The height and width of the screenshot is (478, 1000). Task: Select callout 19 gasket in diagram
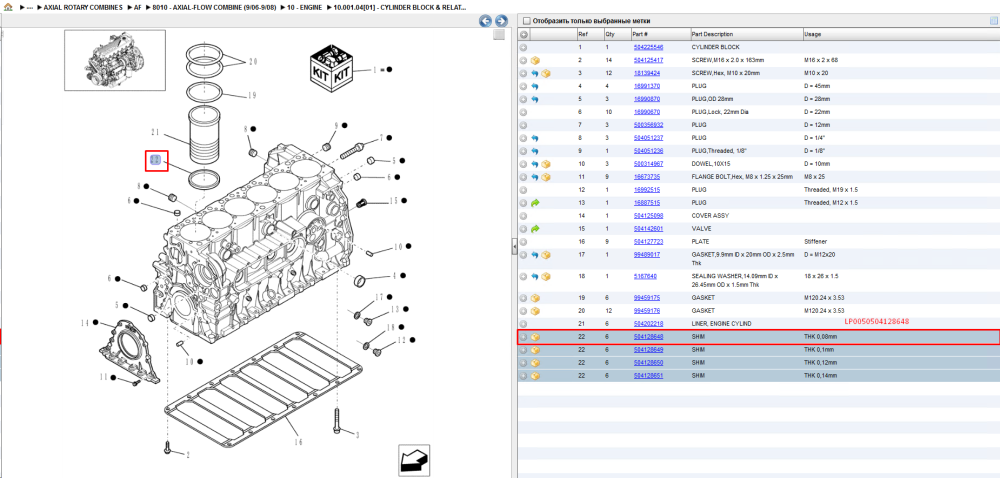(x=252, y=96)
